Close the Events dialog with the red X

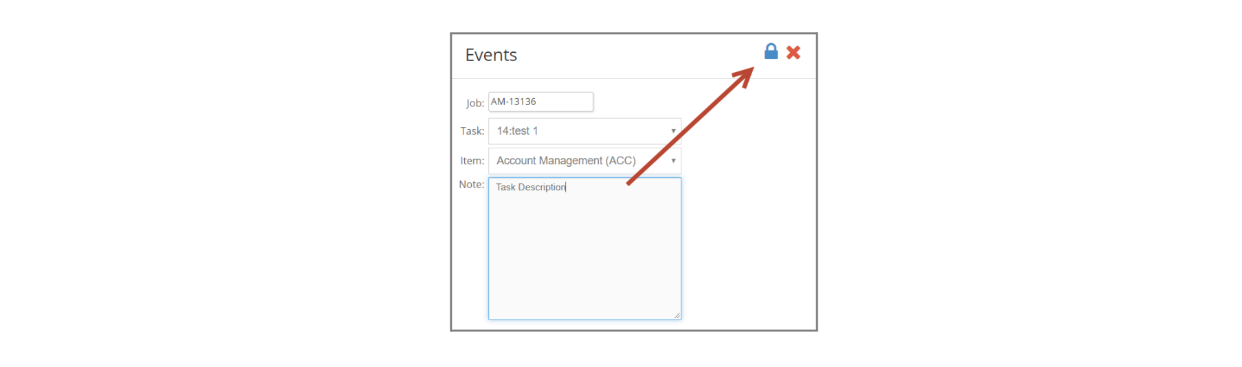tap(793, 52)
